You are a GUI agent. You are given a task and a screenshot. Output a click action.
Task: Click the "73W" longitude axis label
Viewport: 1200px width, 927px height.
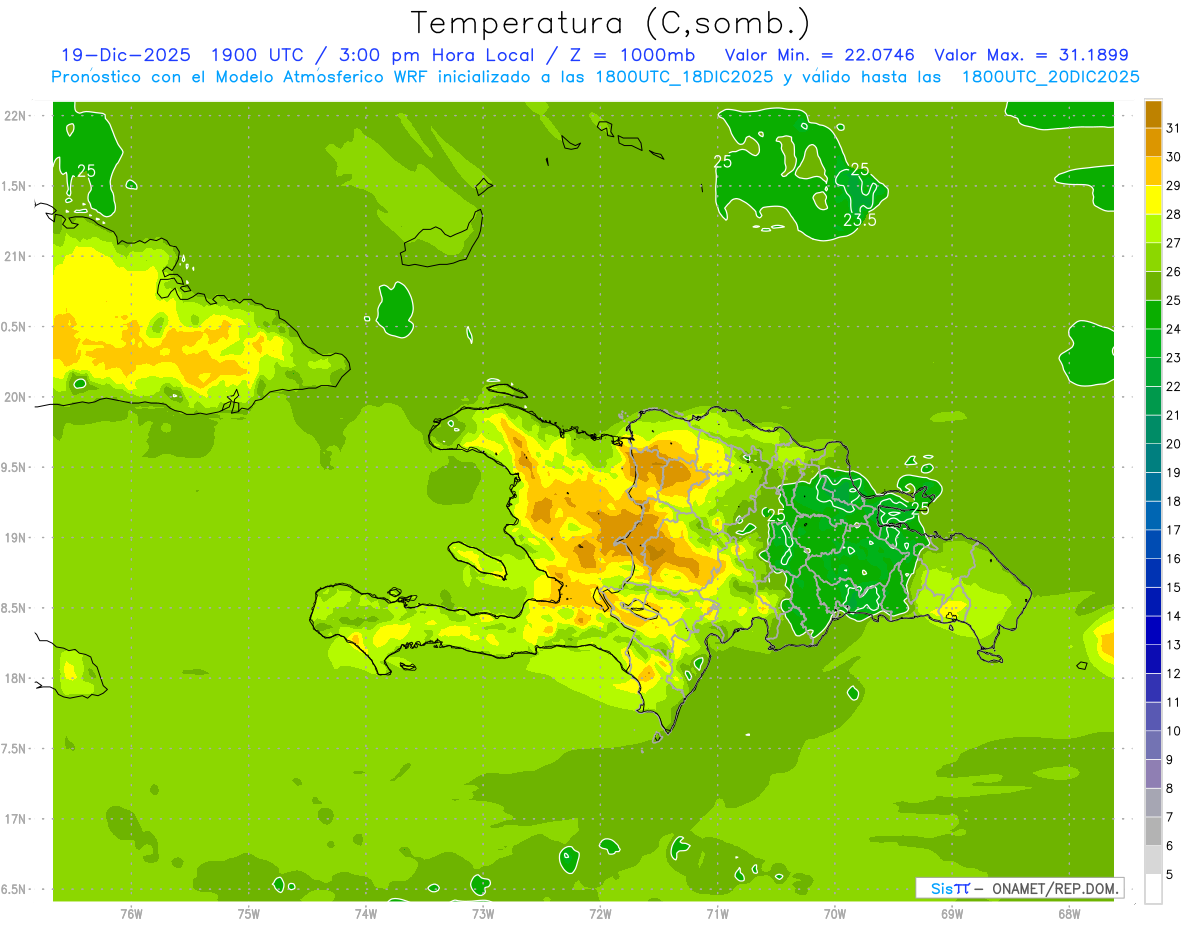coord(483,913)
